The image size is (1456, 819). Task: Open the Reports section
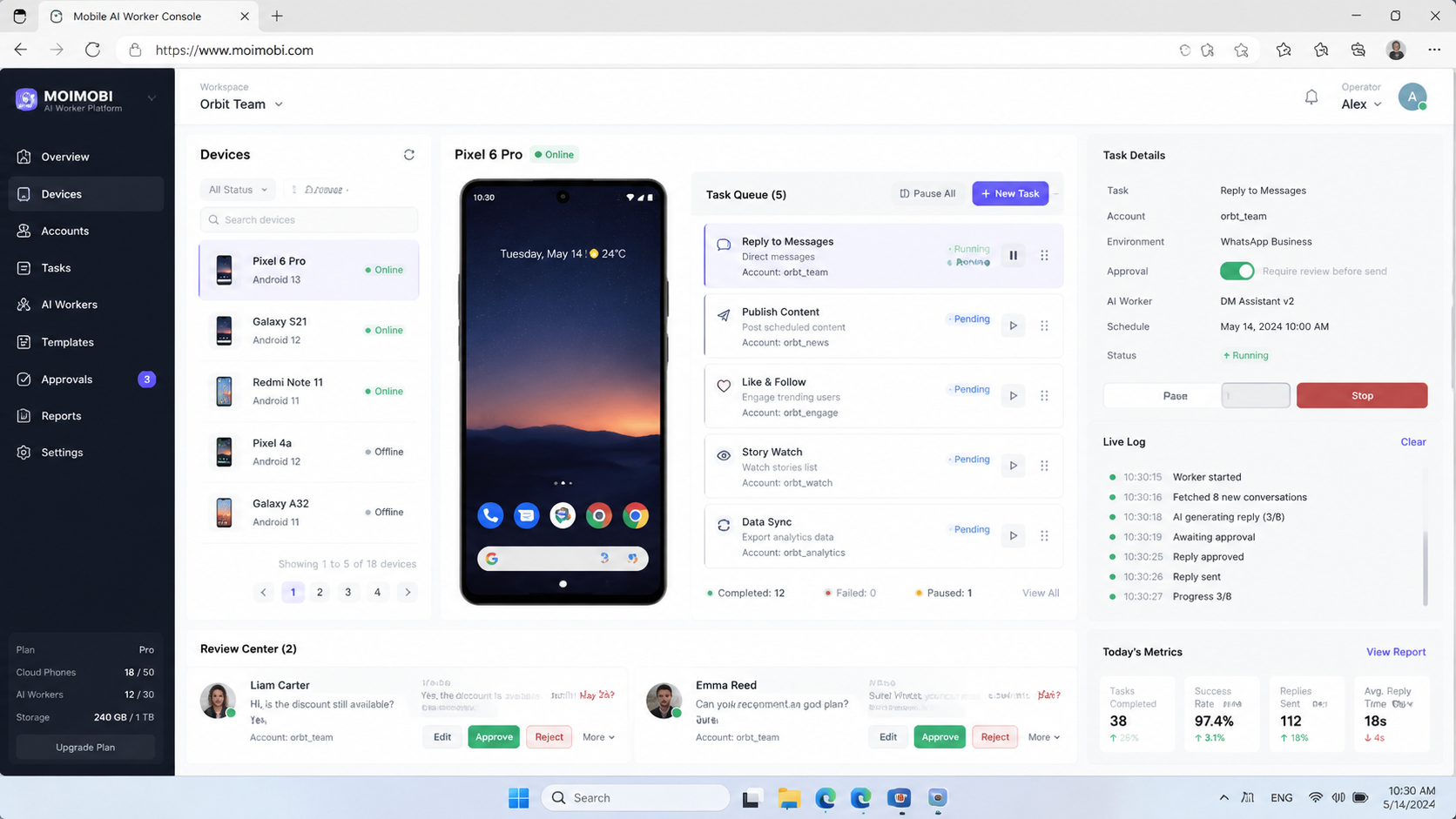click(x=85, y=416)
